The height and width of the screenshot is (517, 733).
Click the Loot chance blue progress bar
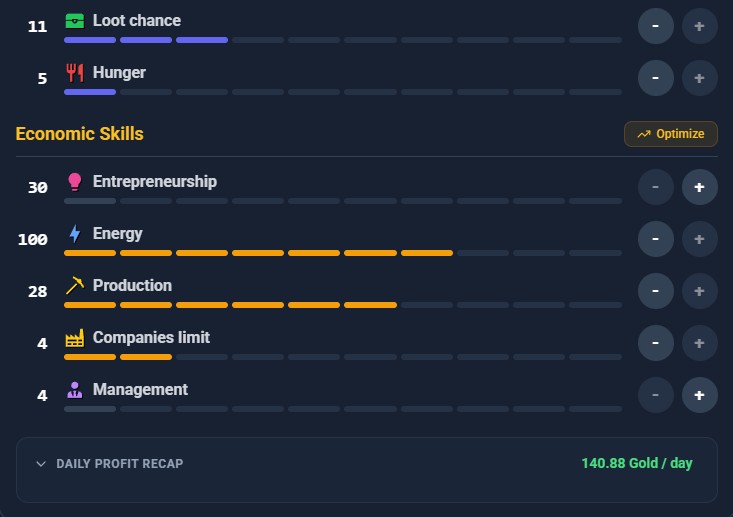[x=343, y=40]
